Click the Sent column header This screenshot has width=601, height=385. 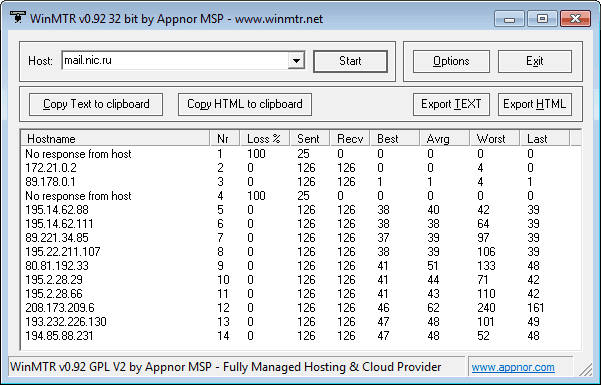tap(310, 138)
